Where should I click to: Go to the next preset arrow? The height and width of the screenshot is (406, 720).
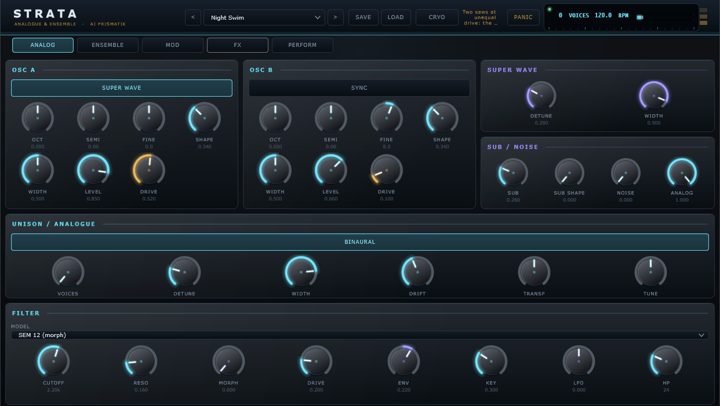point(336,17)
